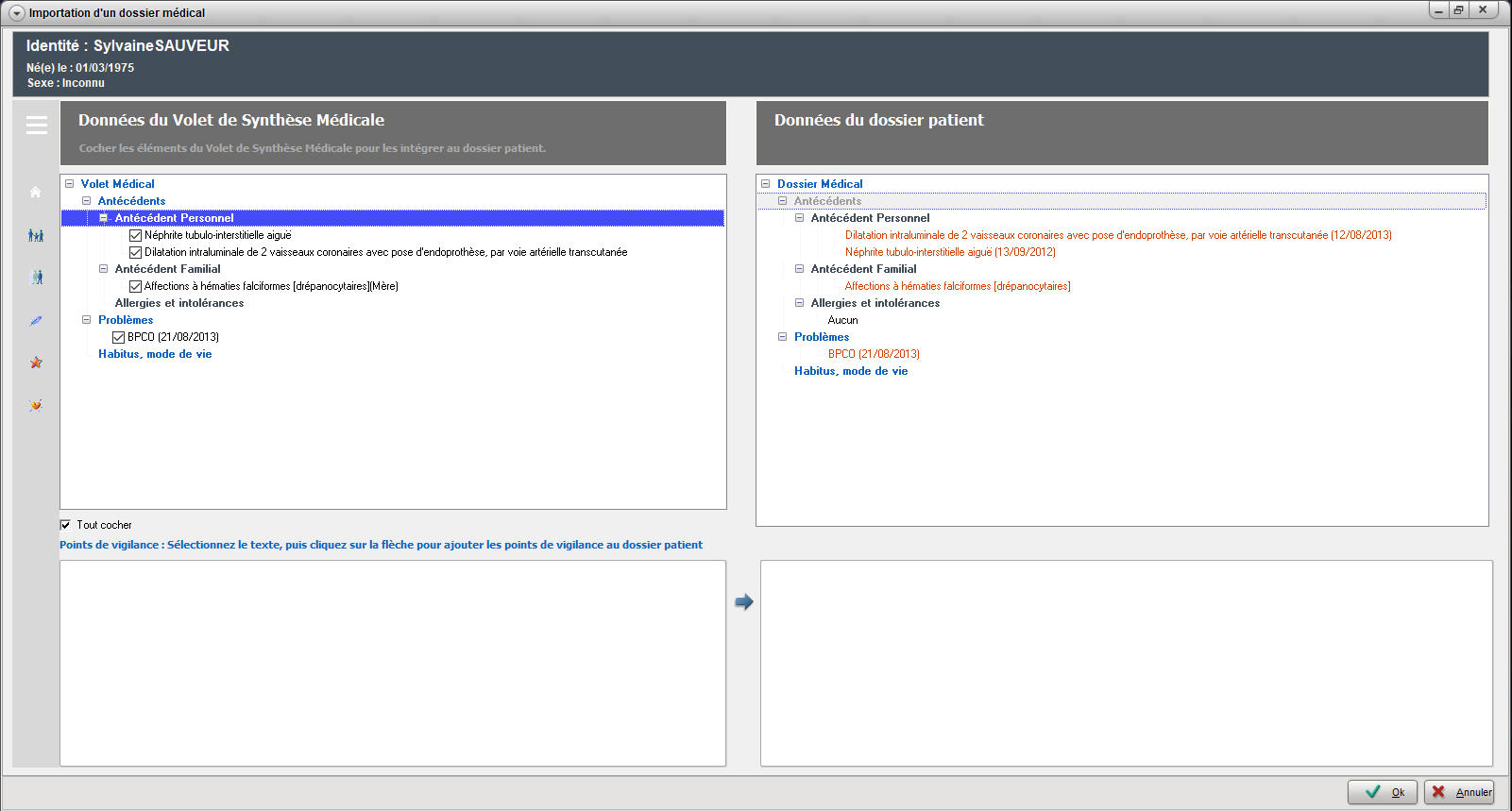This screenshot has width=1512, height=811.
Task: Click the orange star icon in the sidebar
Action: click(x=36, y=363)
